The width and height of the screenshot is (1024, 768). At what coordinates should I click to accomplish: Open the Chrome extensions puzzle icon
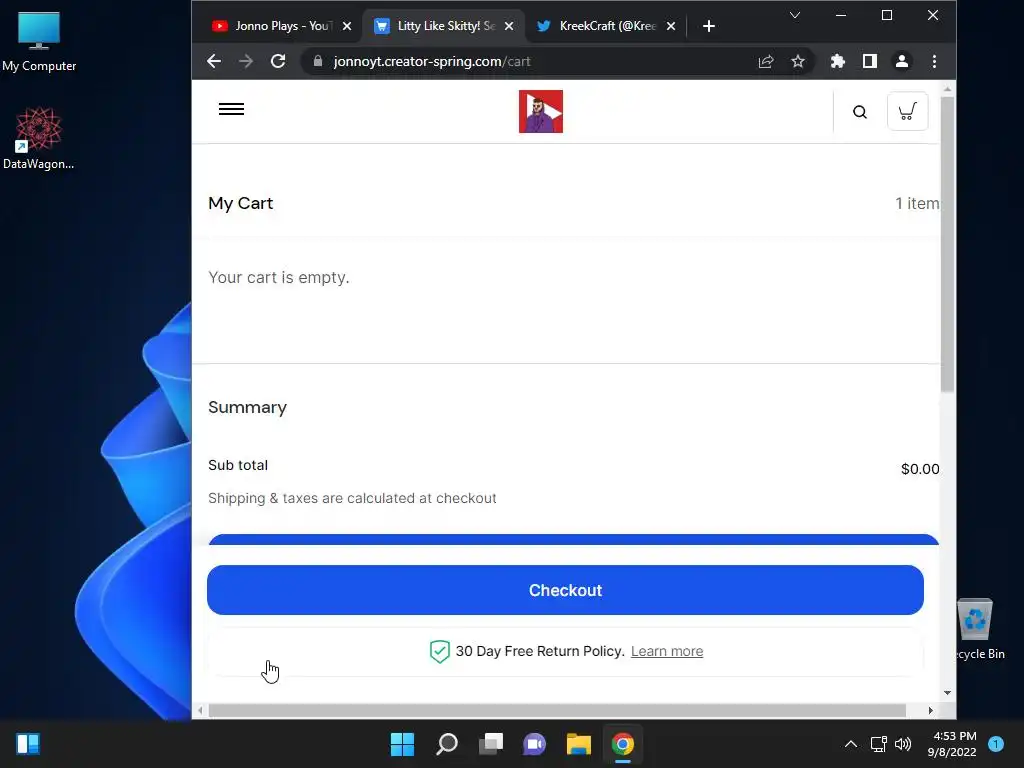tap(837, 61)
